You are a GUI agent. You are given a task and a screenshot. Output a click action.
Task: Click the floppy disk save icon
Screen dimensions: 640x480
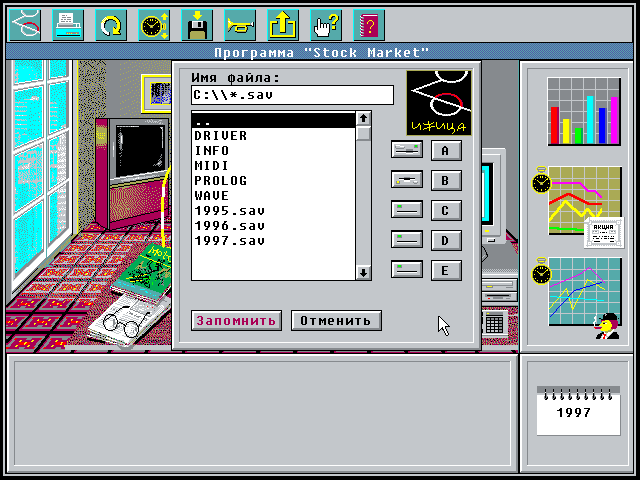click(x=197, y=25)
